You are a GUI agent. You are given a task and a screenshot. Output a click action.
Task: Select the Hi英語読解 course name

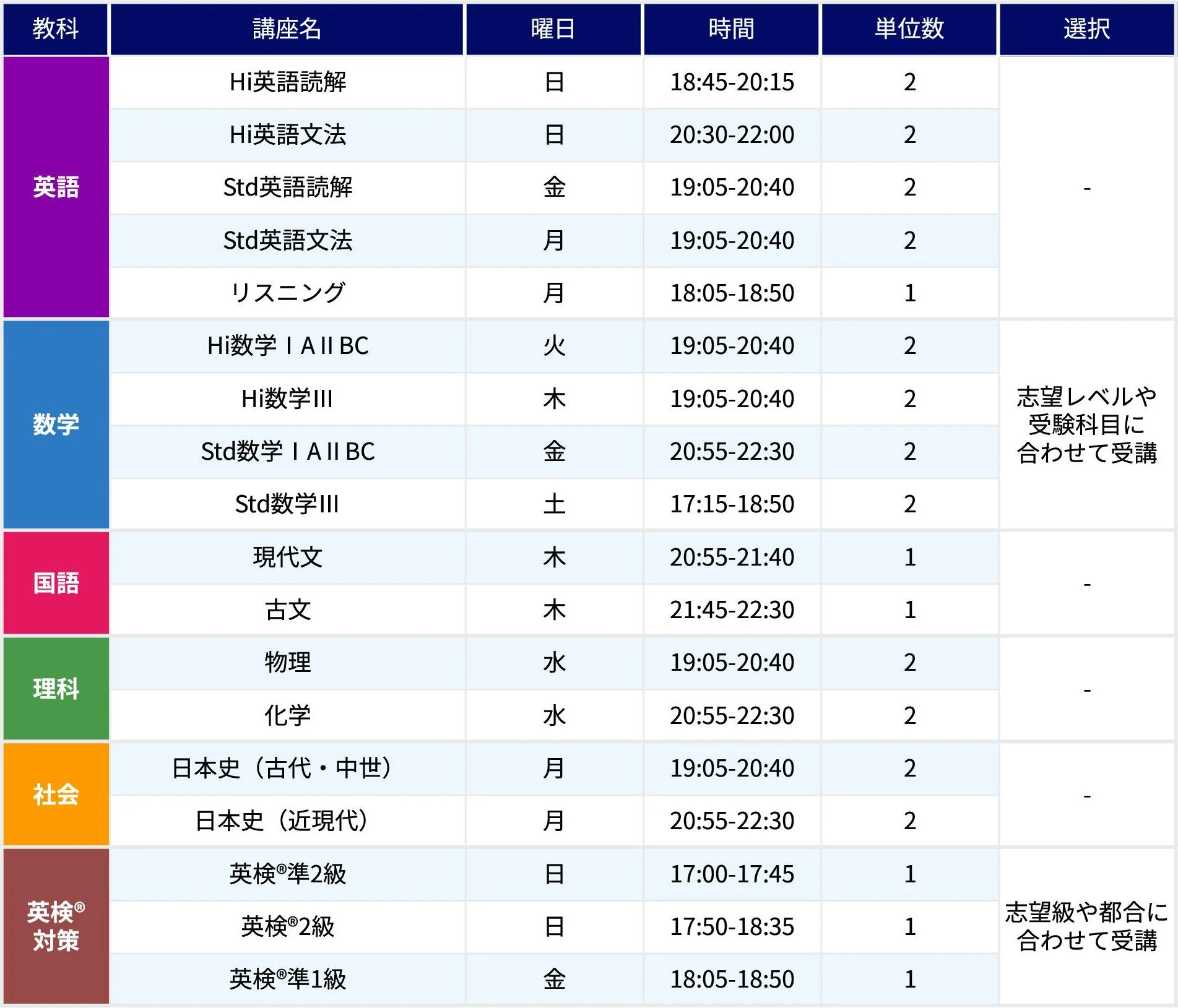(x=287, y=82)
